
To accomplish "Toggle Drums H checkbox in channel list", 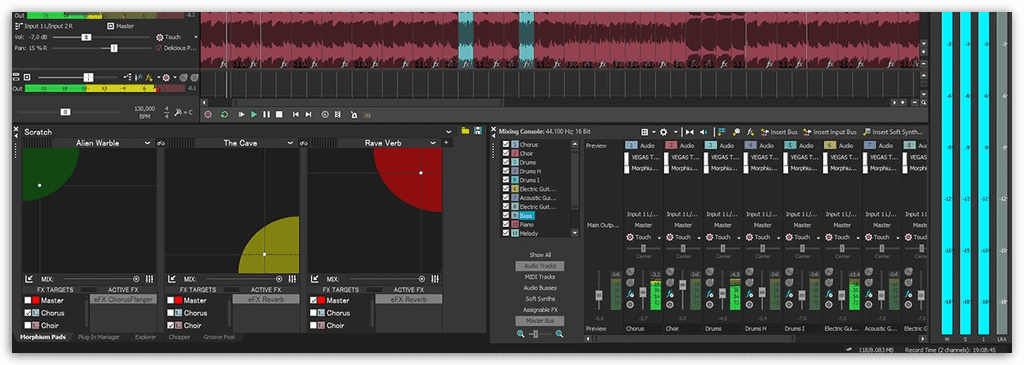I will 505,171.
